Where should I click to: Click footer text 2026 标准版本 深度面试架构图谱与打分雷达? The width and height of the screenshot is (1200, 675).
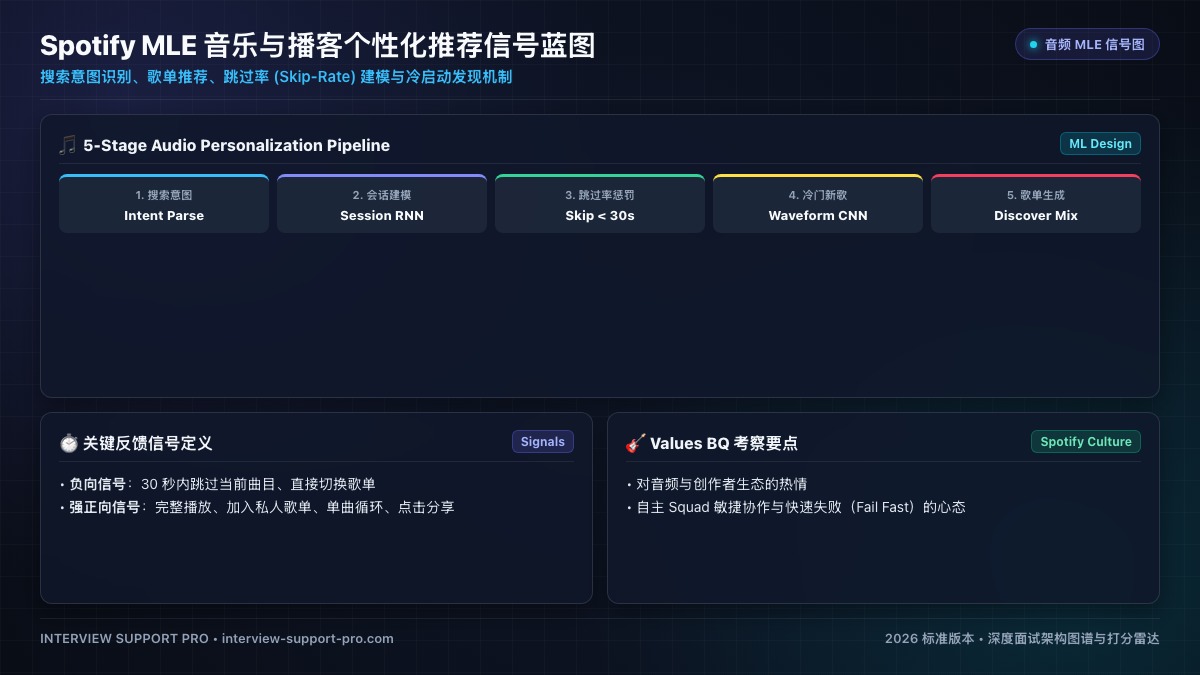coord(1022,638)
